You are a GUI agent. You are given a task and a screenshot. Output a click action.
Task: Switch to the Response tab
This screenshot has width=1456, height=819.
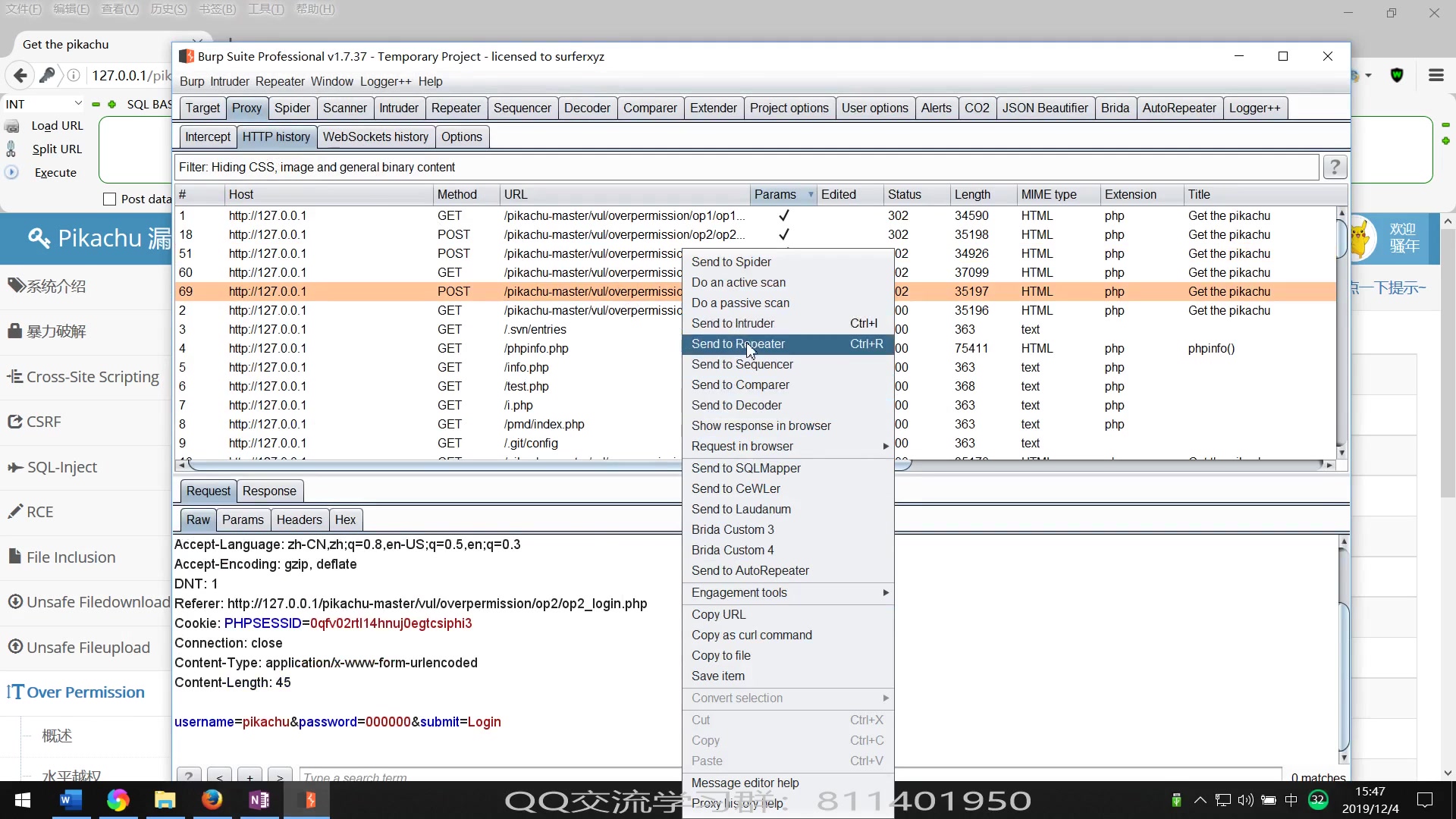point(269,491)
